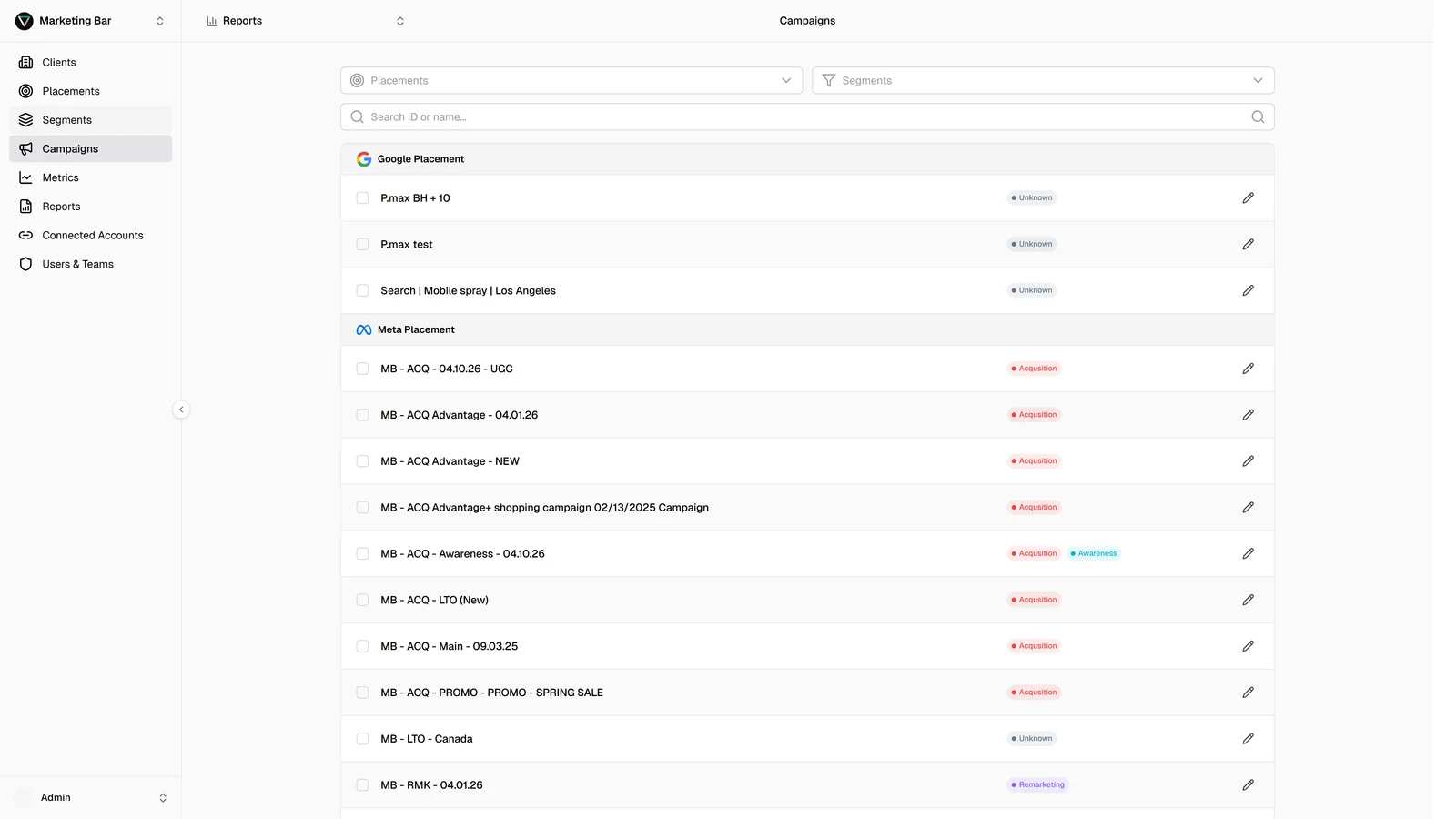Viewport: 1456px width, 819px height.
Task: Click the Users & Teams shield icon in the sidebar
Action: 25,264
